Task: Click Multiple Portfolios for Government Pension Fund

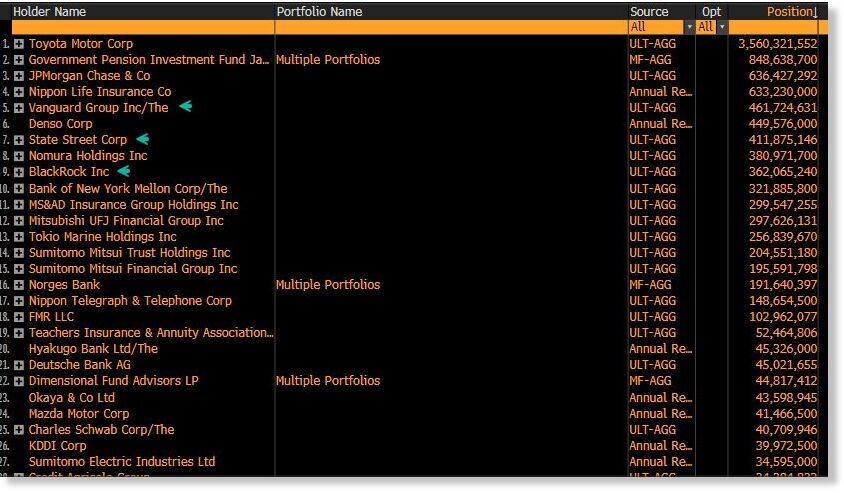Action: [x=328, y=60]
